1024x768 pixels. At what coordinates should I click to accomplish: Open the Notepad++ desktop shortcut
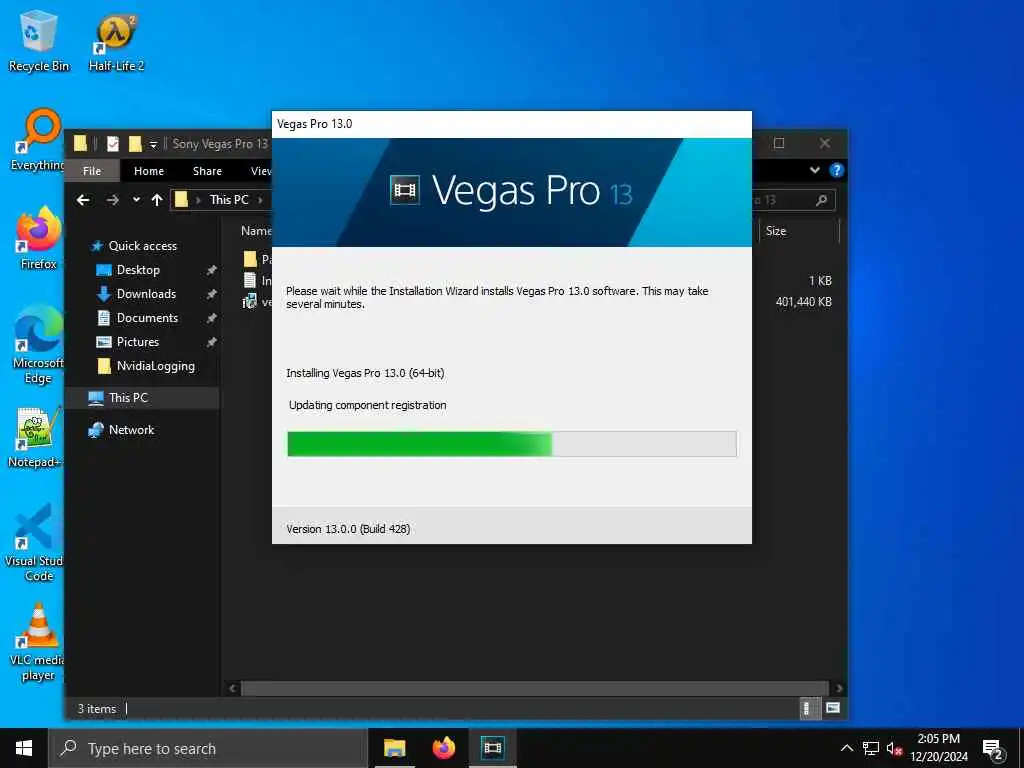[37, 438]
